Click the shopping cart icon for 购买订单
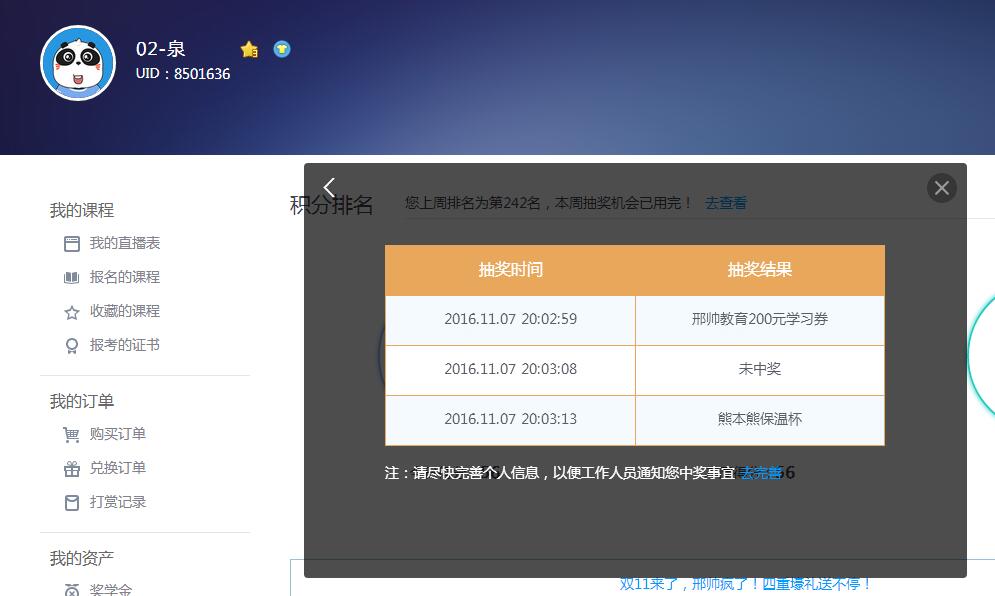This screenshot has height=596, width=995. (72, 435)
